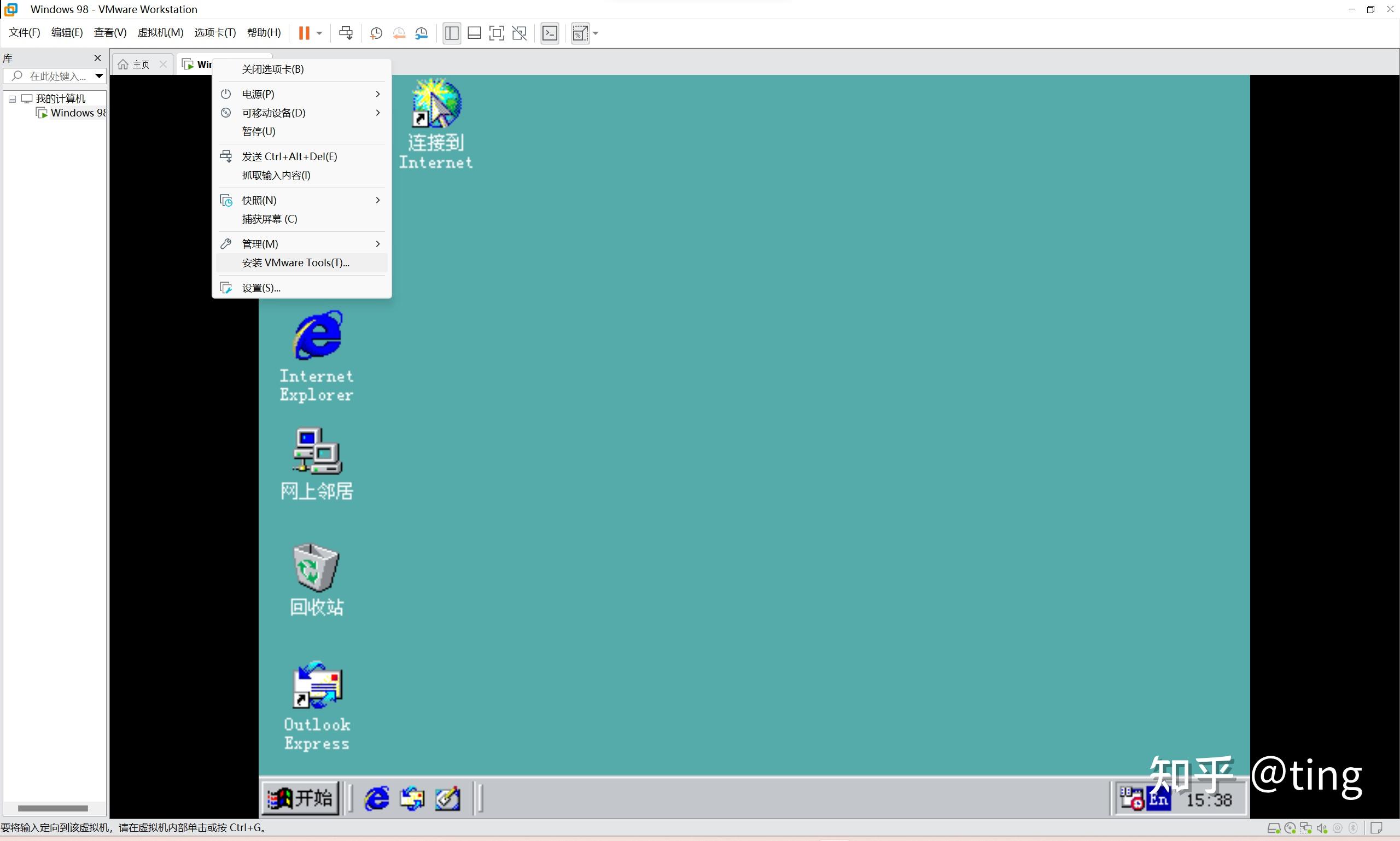This screenshot has height=841, width=1400.
Task: Open the 查看(V) menu
Action: click(110, 32)
